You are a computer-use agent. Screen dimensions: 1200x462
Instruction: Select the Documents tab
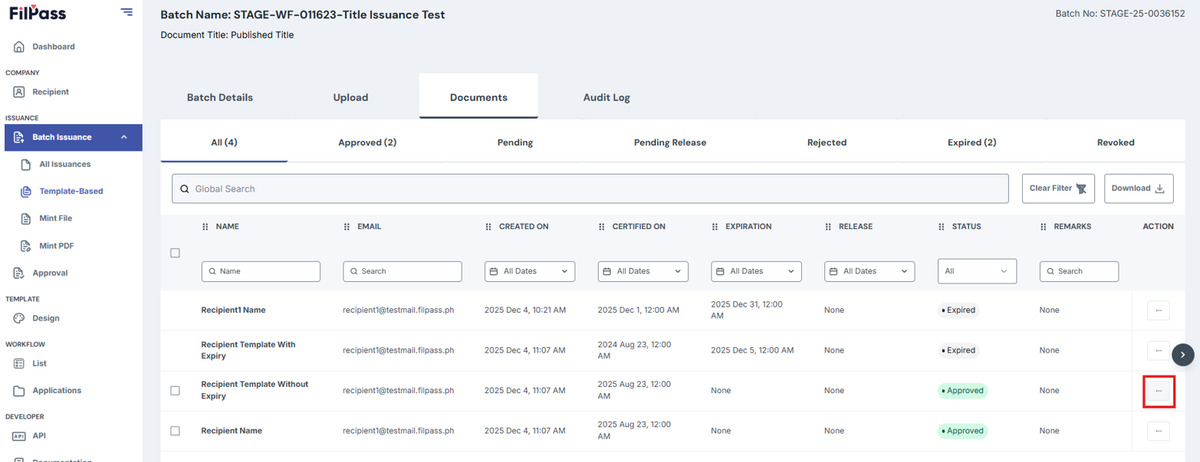(478, 96)
